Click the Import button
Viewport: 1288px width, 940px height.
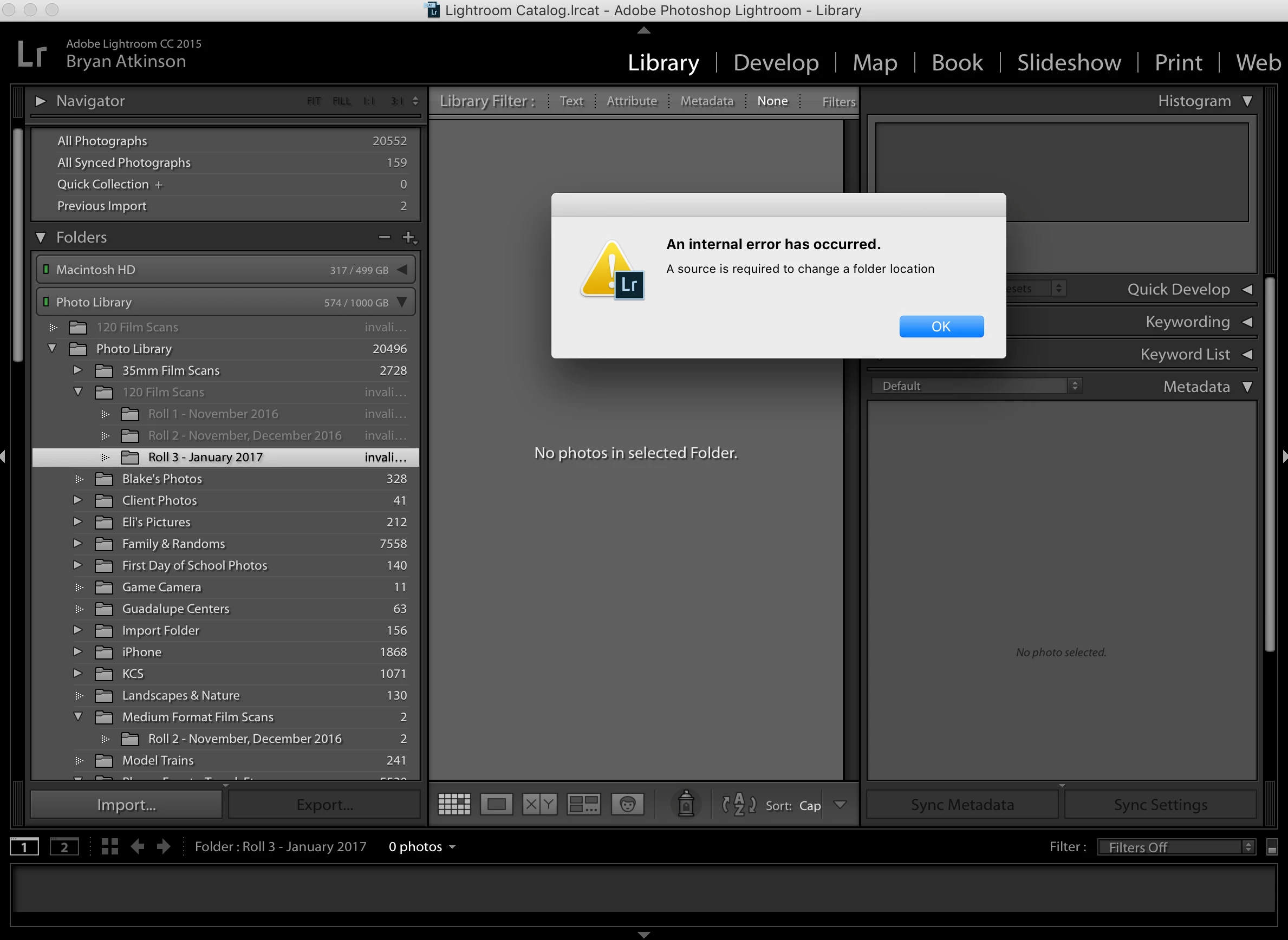click(x=126, y=805)
